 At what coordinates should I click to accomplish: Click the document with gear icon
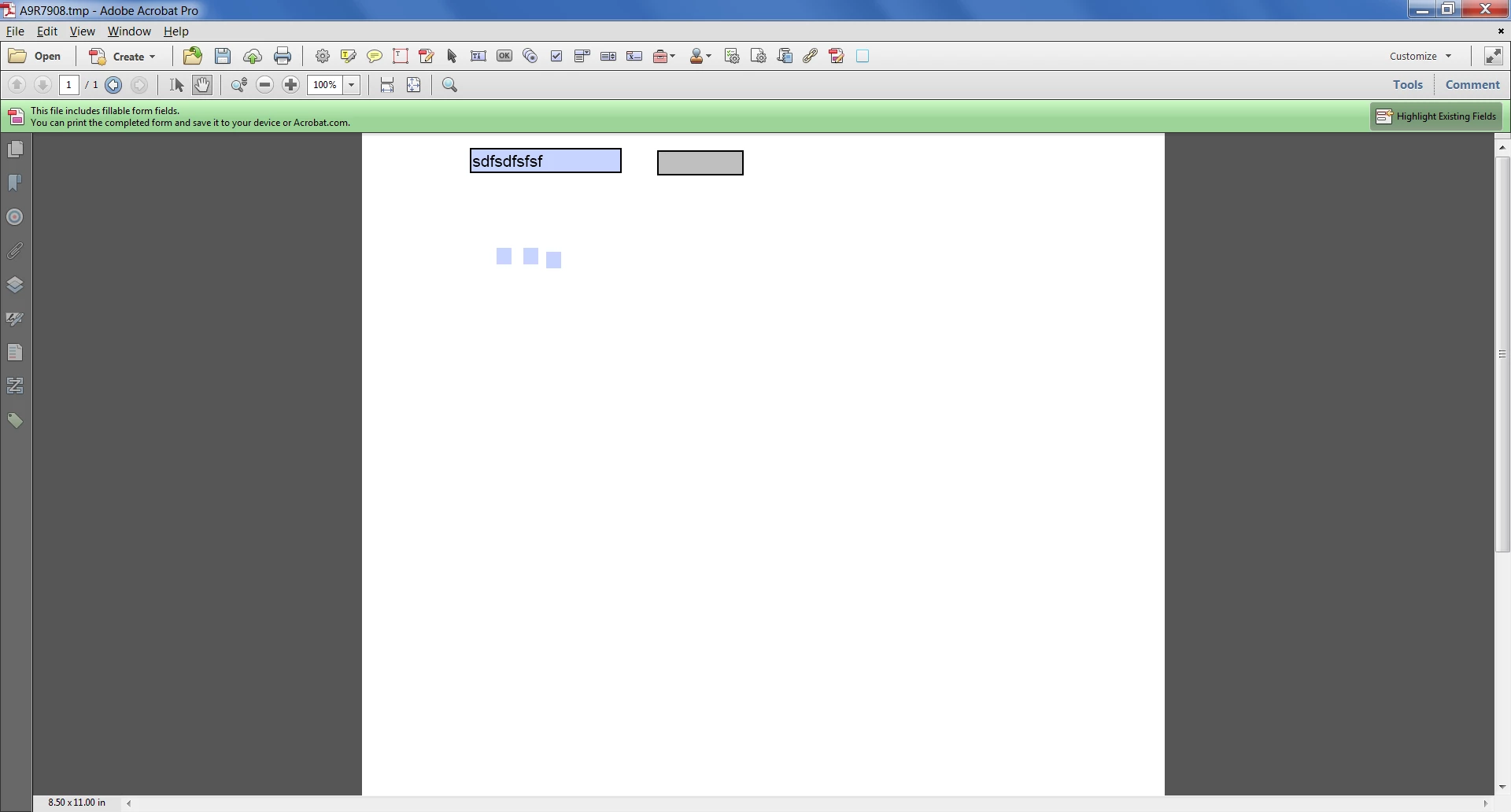759,56
